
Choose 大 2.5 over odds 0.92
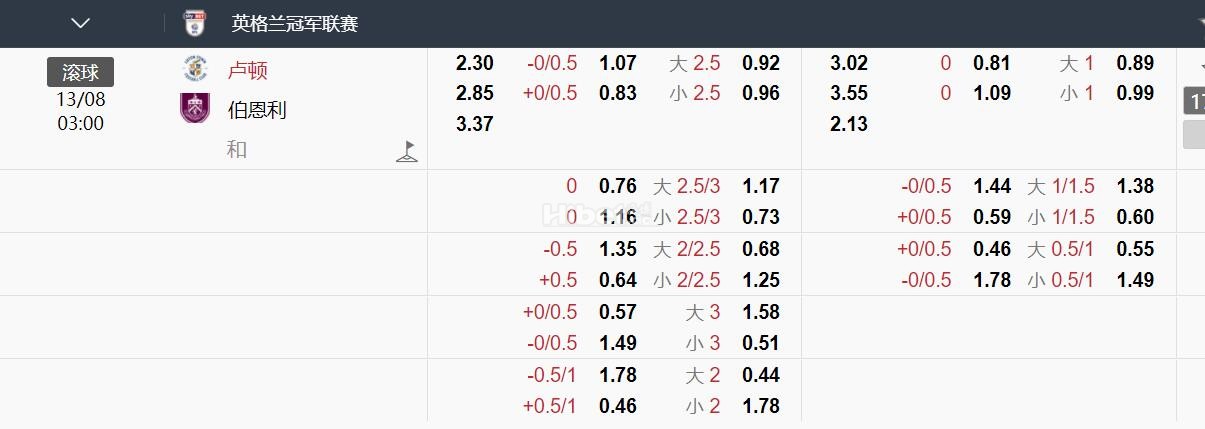point(761,63)
